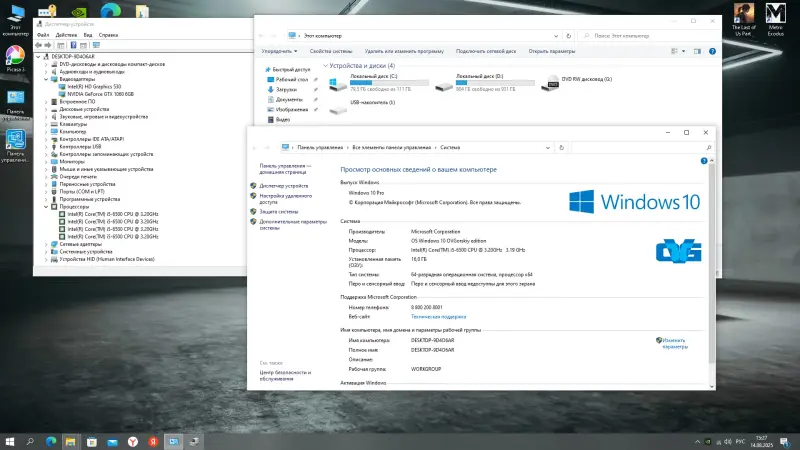Select DVD RW дисковод drive
Image resolution: width=800 pixels, height=450 pixels.
(577, 82)
